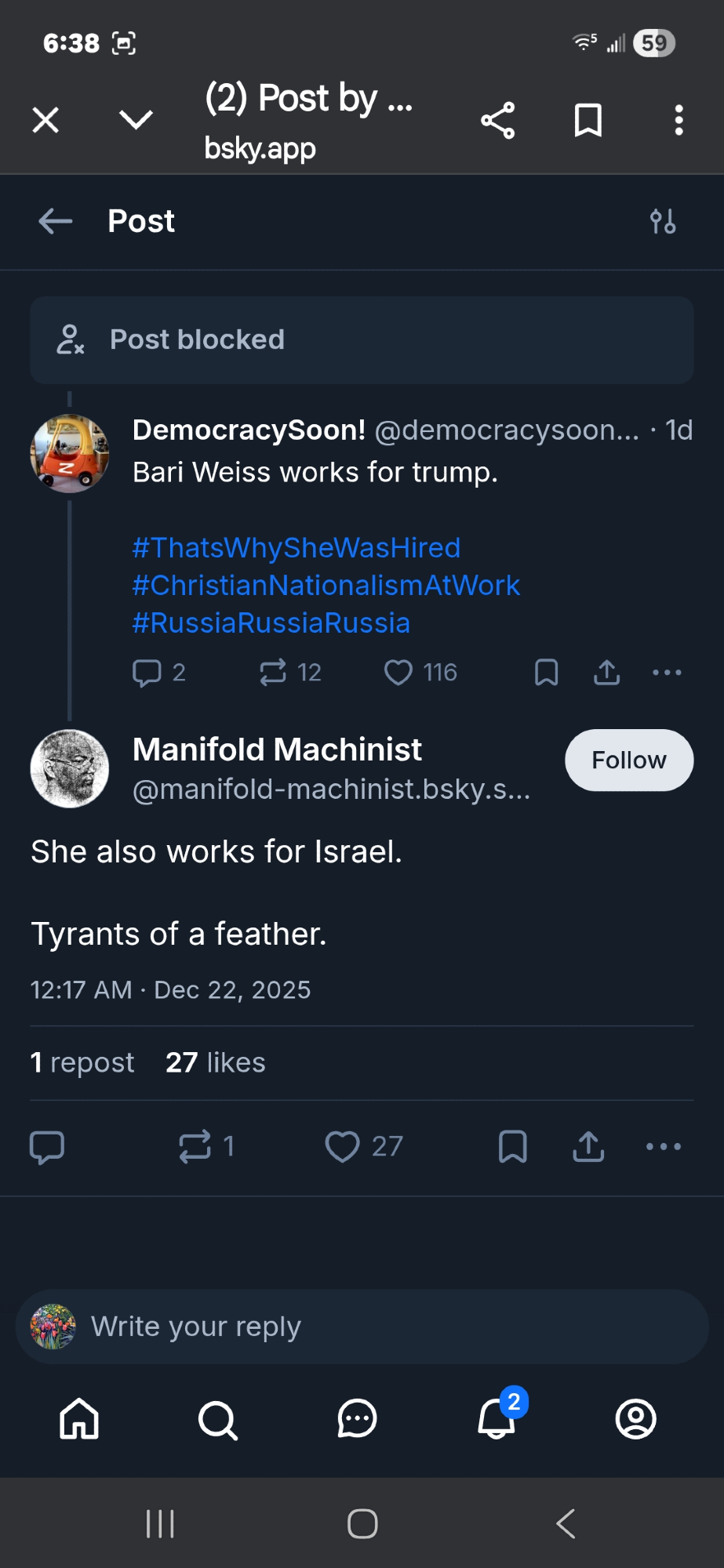Open Chat messages tab
This screenshot has height=1568, width=724.
click(357, 1419)
